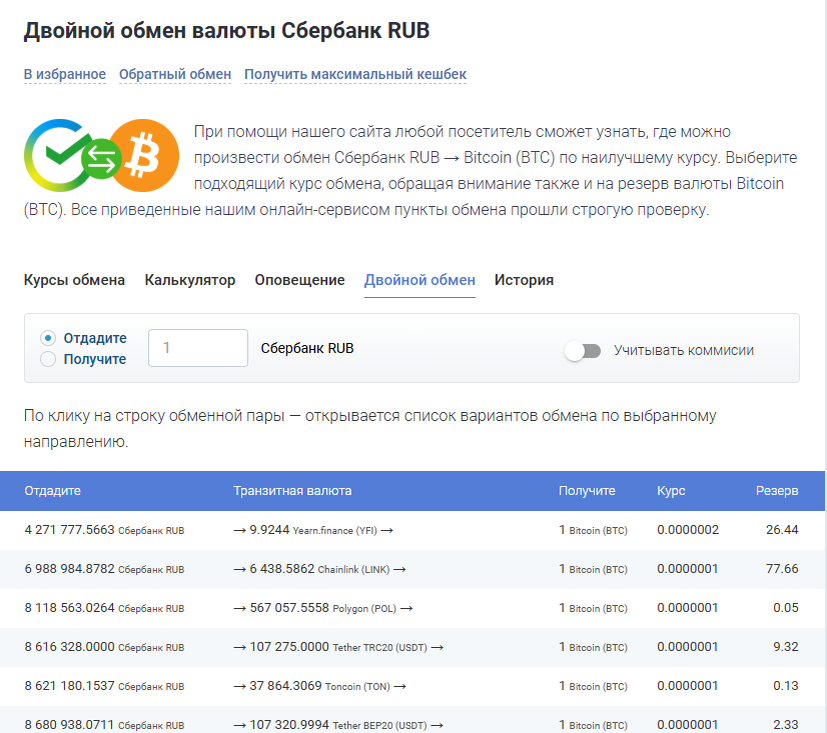
Task: Click the Курс column header
Action: coord(671,491)
